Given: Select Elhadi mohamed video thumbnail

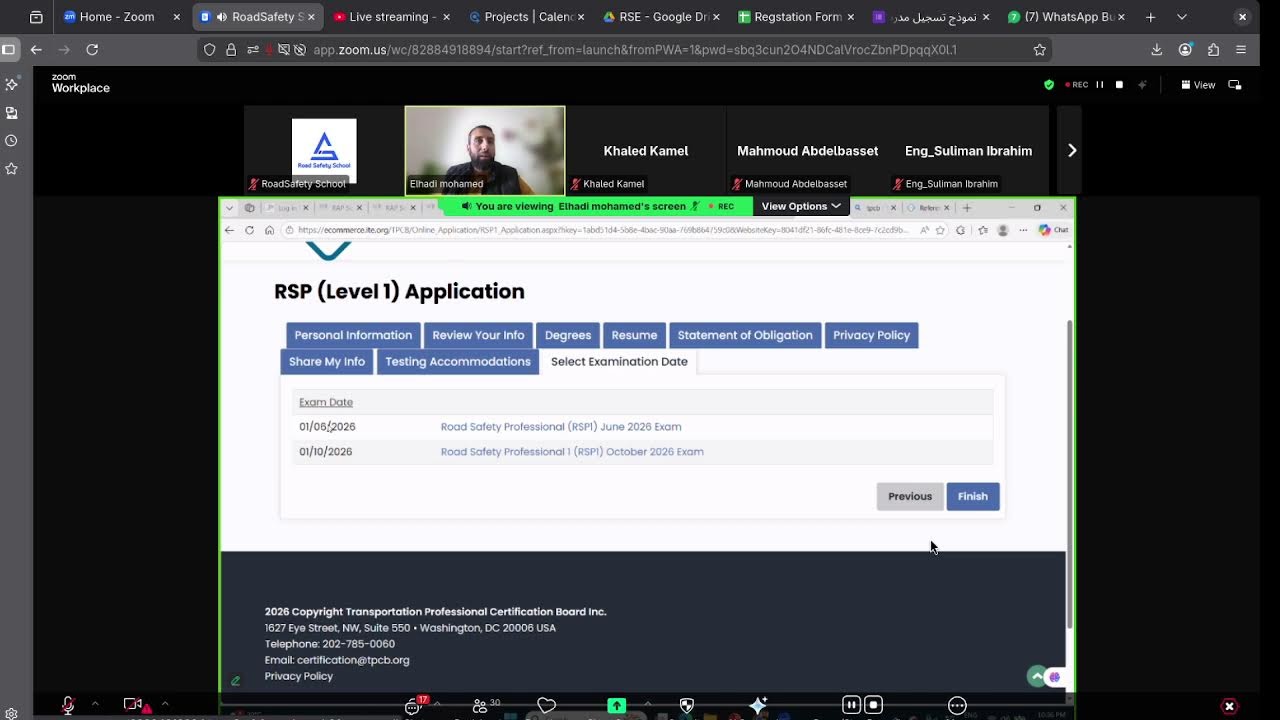Looking at the screenshot, I should pos(485,150).
